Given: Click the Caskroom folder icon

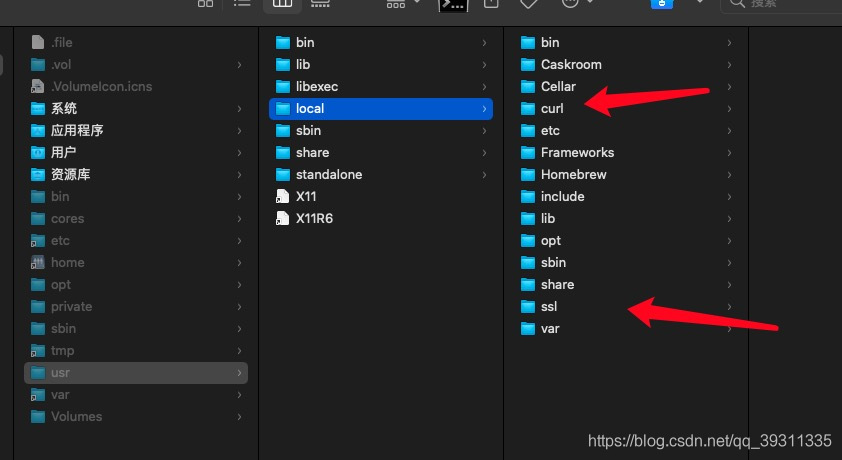Looking at the screenshot, I should (x=529, y=64).
